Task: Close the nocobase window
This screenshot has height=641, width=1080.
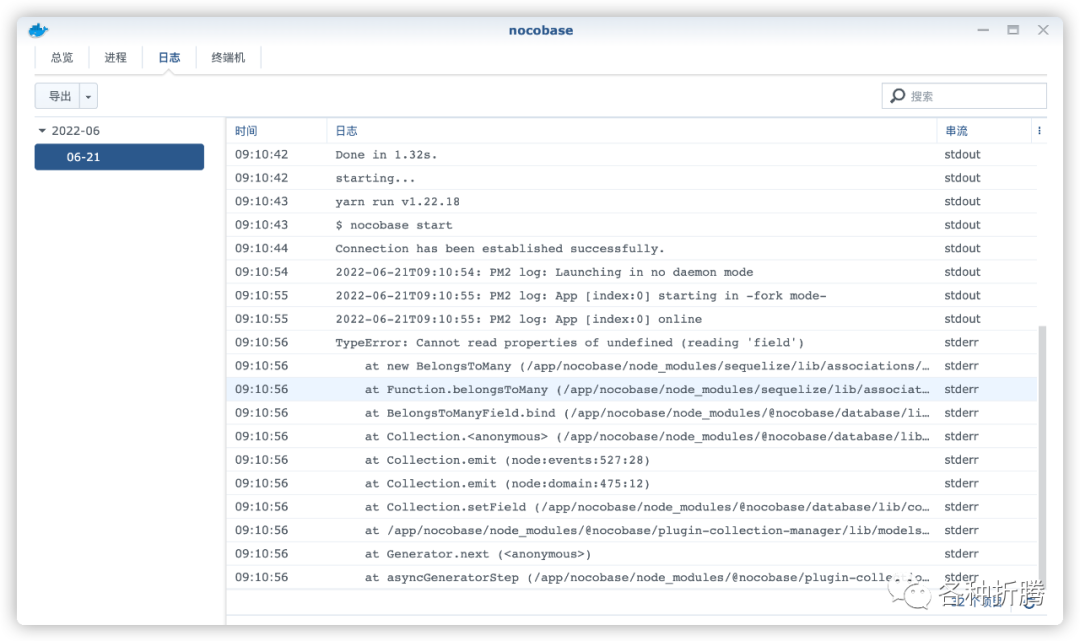Action: point(1043,30)
